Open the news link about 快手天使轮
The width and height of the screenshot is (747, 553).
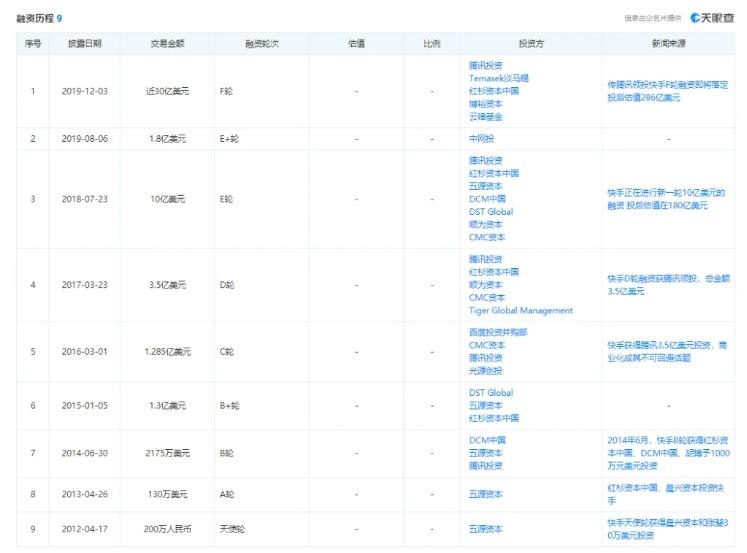667,529
